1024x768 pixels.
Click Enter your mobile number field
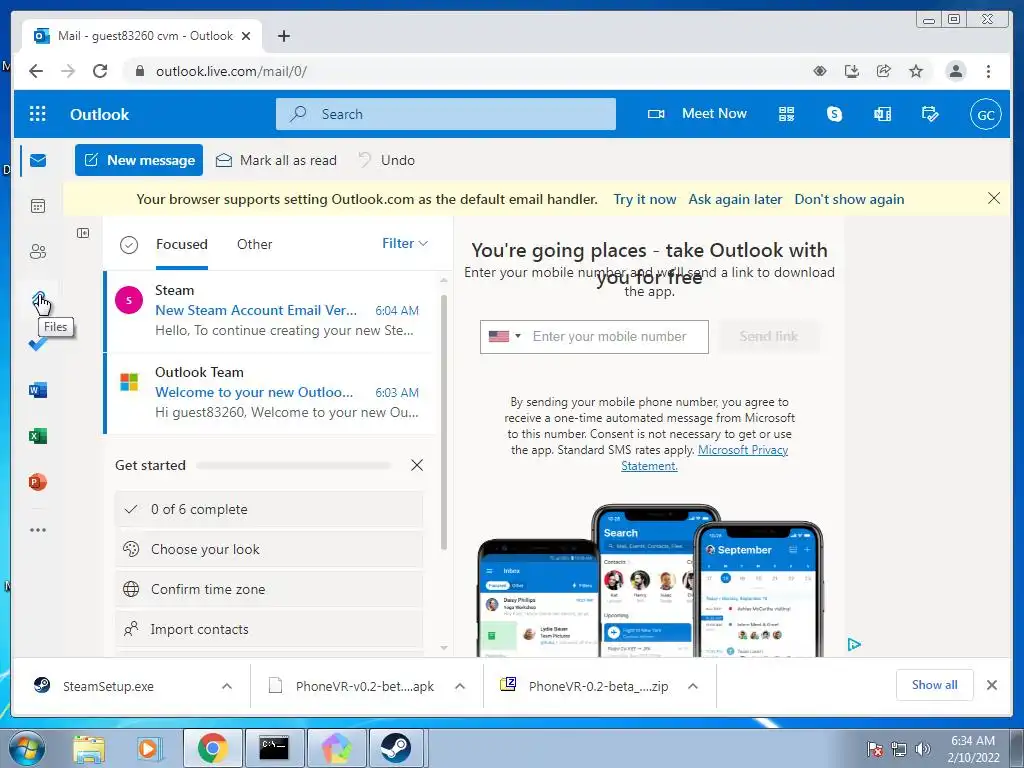point(616,337)
